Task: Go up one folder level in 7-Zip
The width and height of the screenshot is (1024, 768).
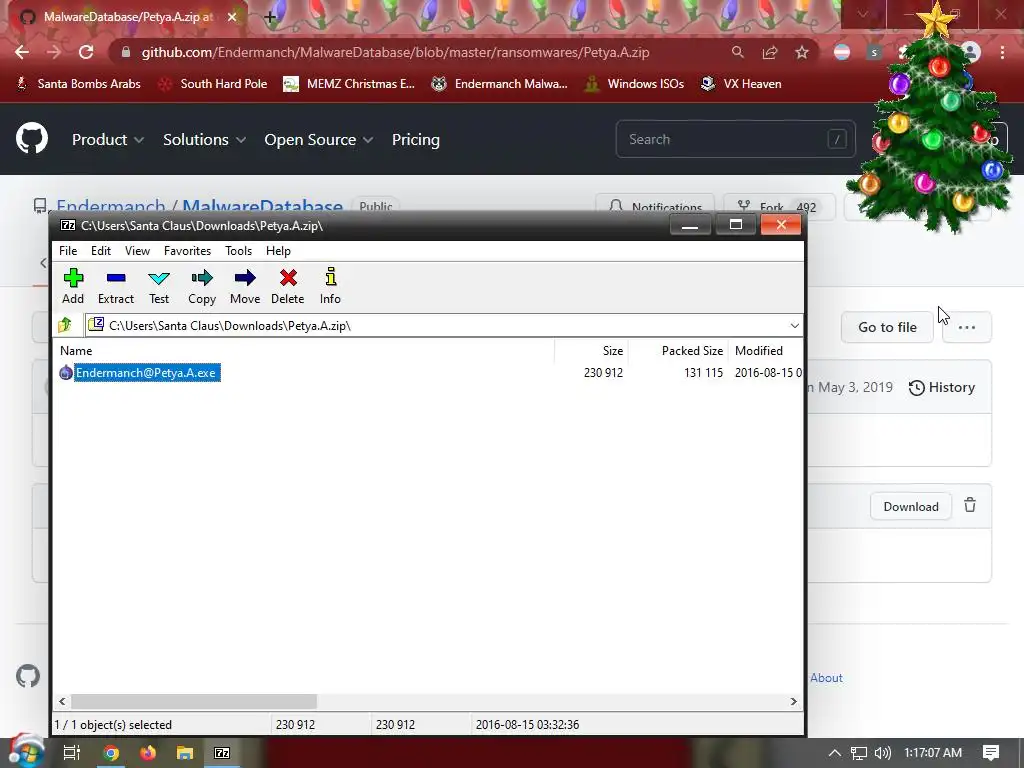Action: [x=65, y=325]
